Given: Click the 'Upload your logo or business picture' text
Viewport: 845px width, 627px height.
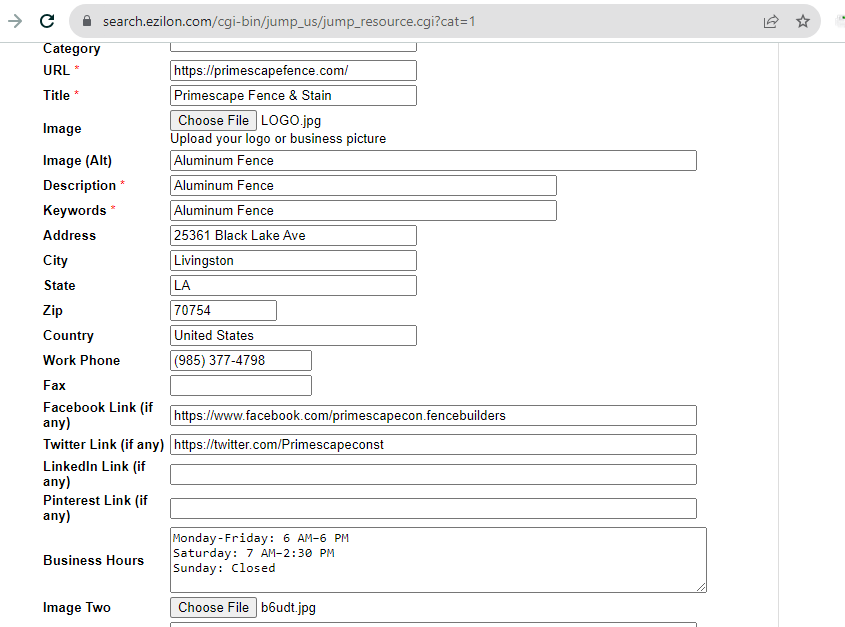Looking at the screenshot, I should (278, 139).
